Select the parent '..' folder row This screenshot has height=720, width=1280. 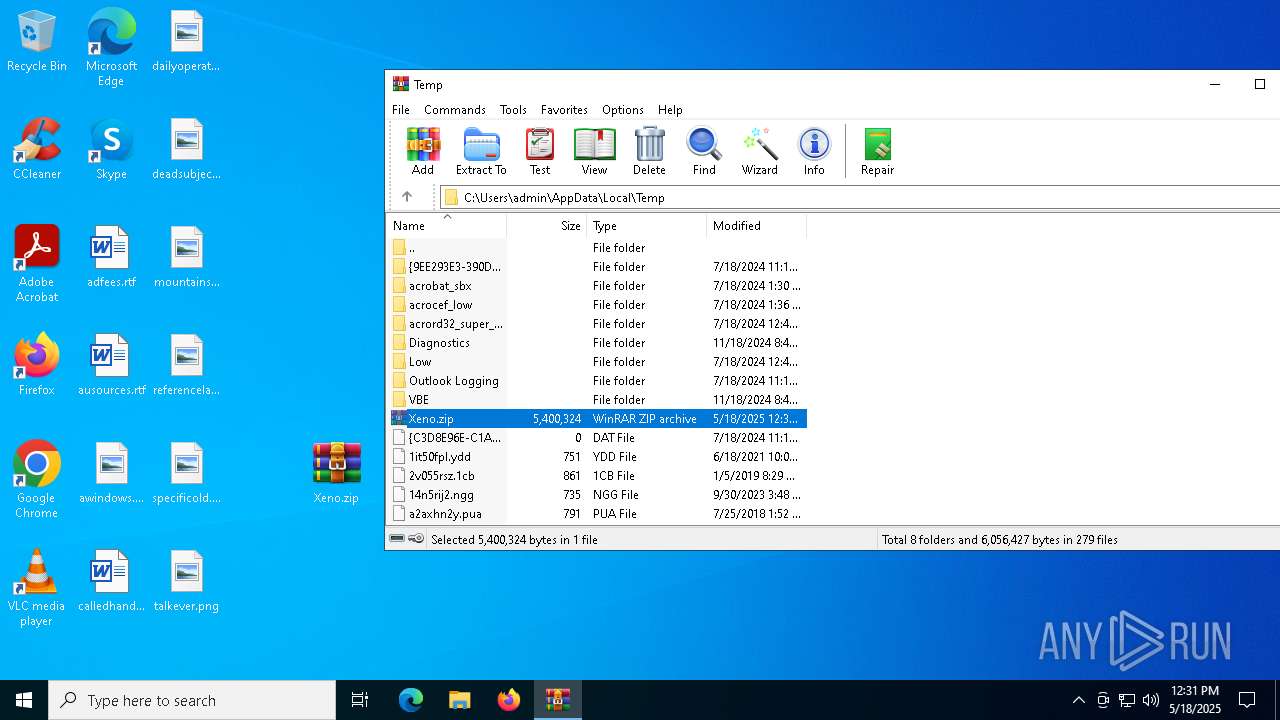point(598,248)
